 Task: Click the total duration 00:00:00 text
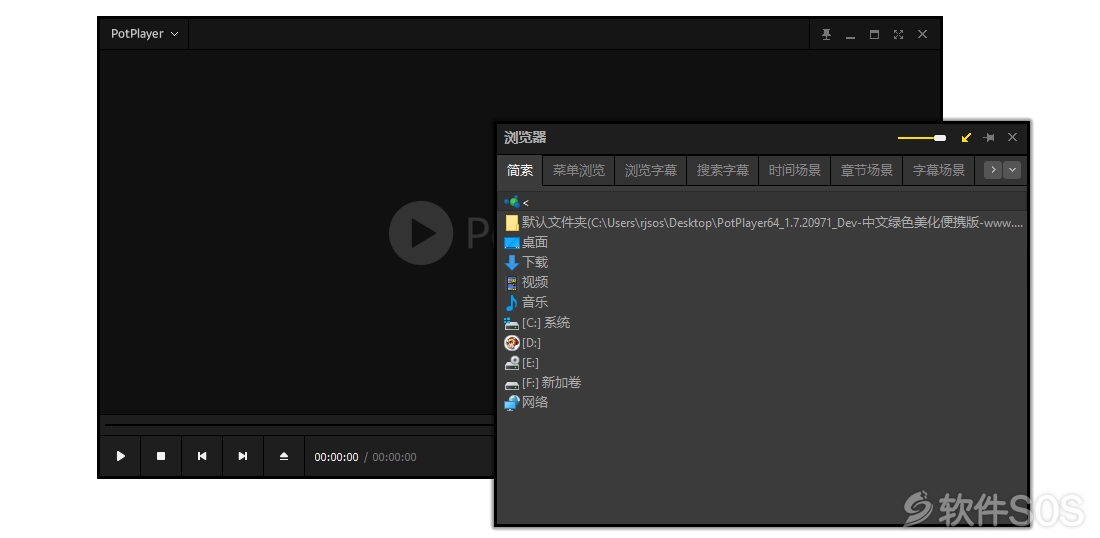pos(394,457)
